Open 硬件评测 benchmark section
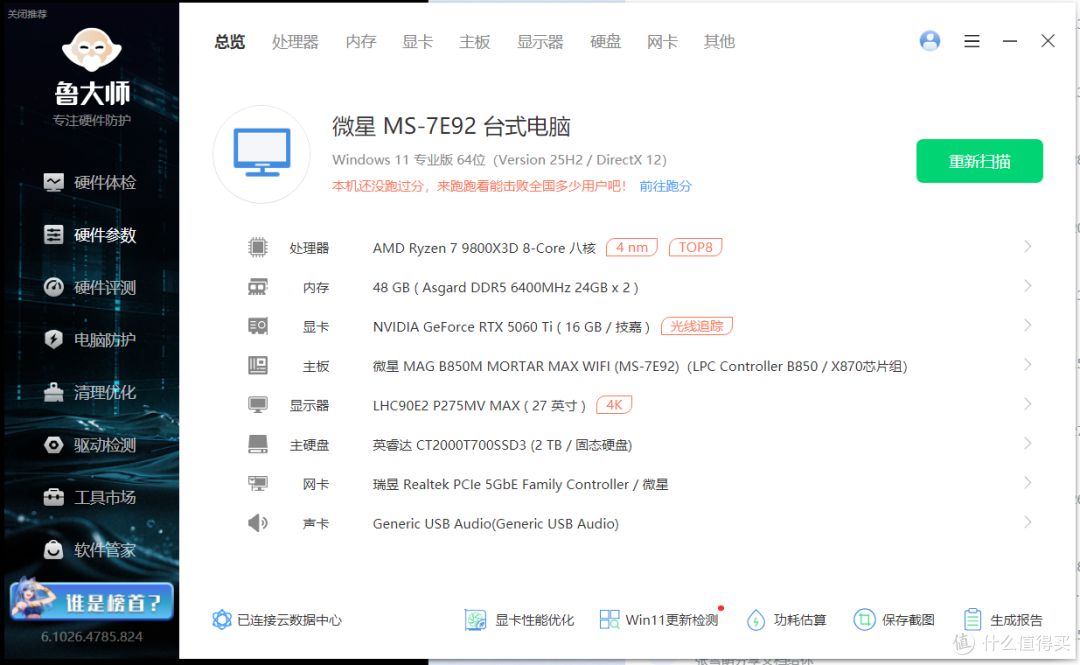Viewport: 1080px width, 665px height. click(90, 287)
